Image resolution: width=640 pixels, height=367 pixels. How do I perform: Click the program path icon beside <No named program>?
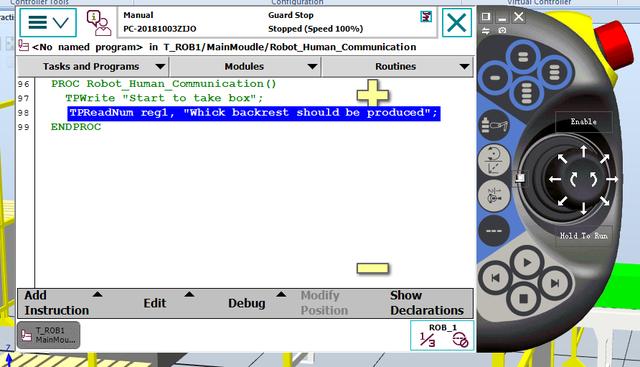(x=24, y=46)
